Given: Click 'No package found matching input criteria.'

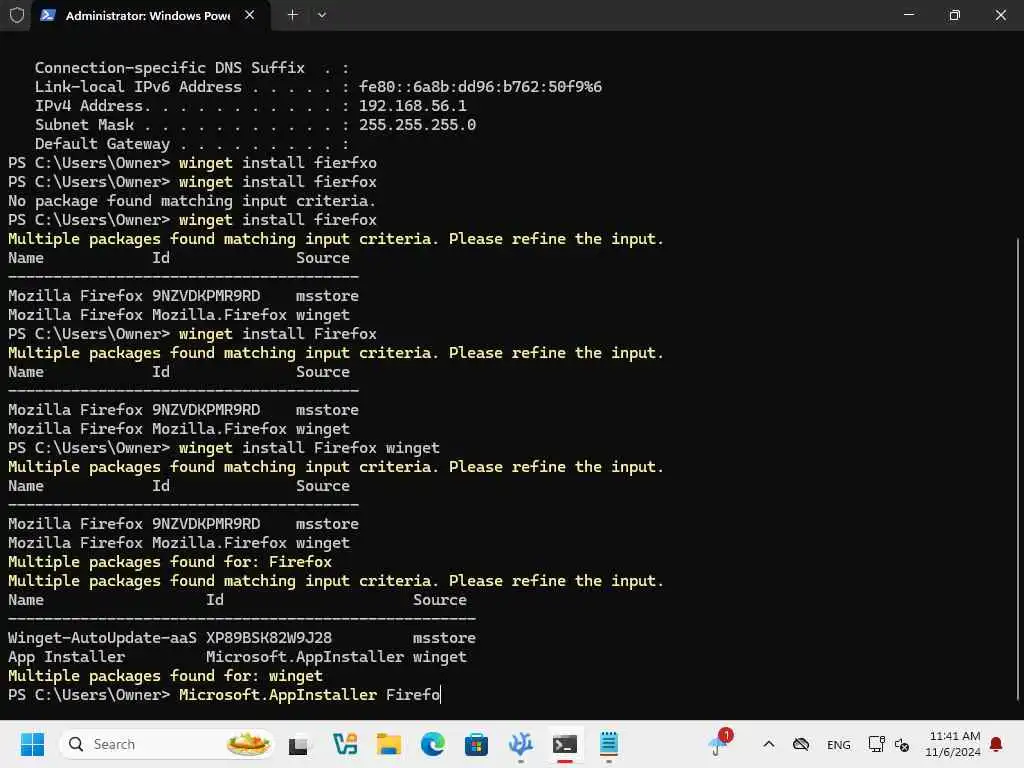Looking at the screenshot, I should coord(192,200).
